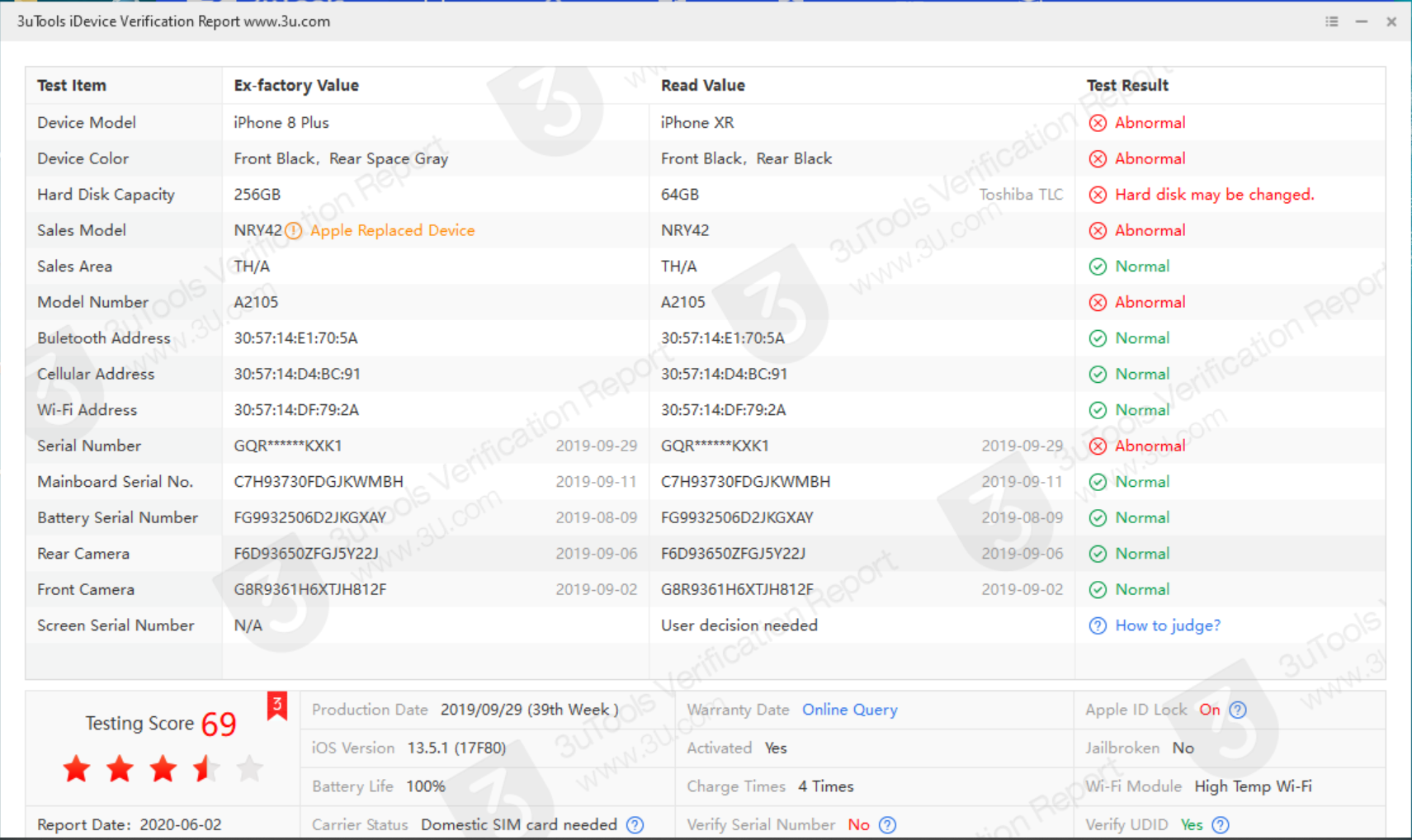
Task: Click the help icon beside Verify UDID
Action: pyautogui.click(x=1221, y=825)
